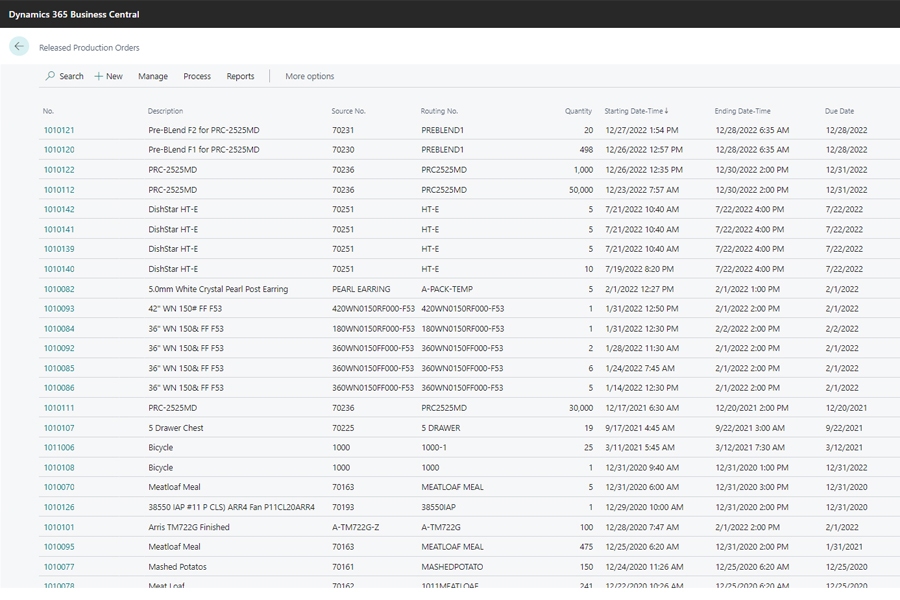Select due date 1/31/2021
900x600 pixels.
tap(844, 547)
